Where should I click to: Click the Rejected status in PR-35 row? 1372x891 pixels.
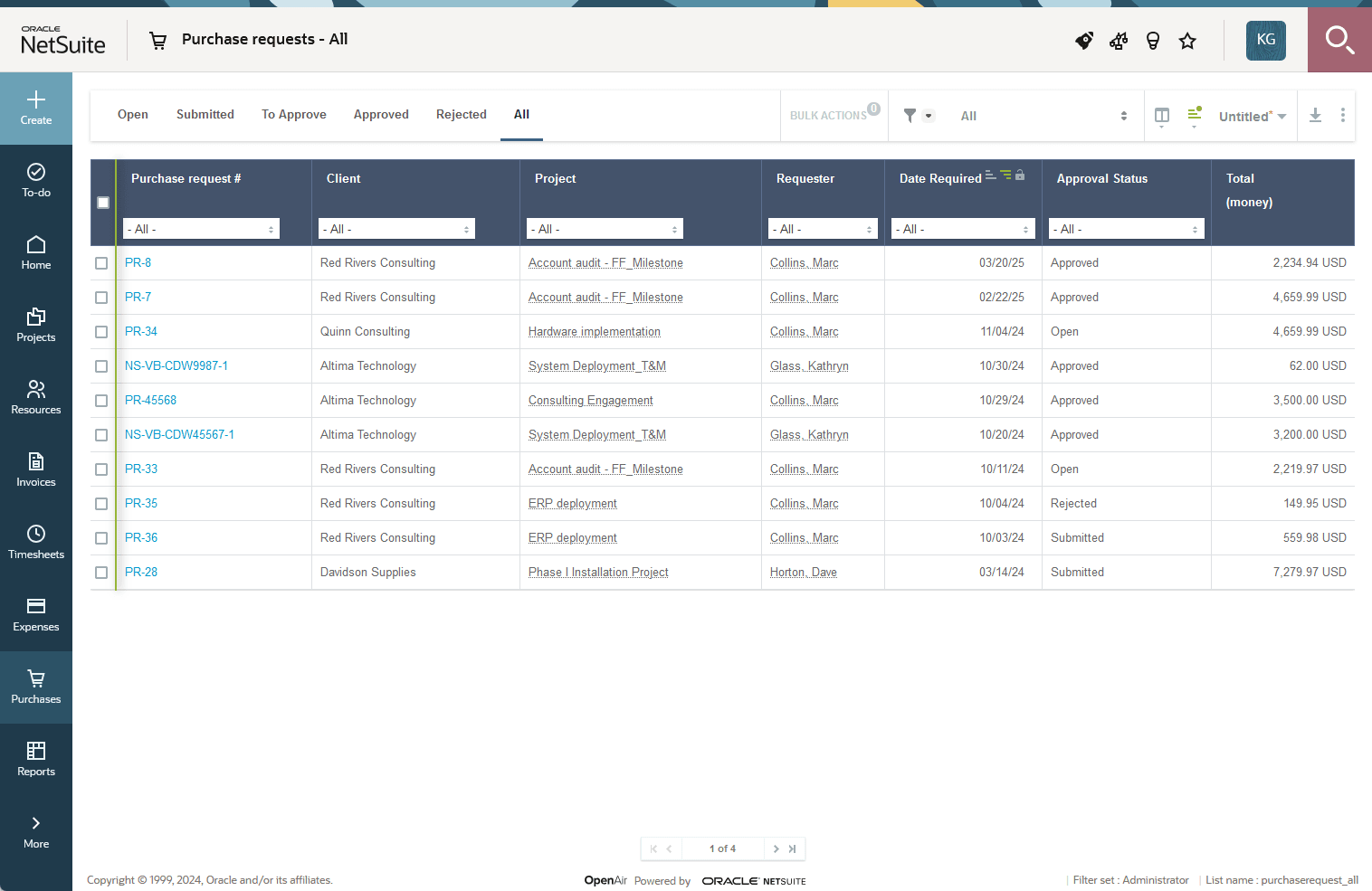pyautogui.click(x=1073, y=504)
